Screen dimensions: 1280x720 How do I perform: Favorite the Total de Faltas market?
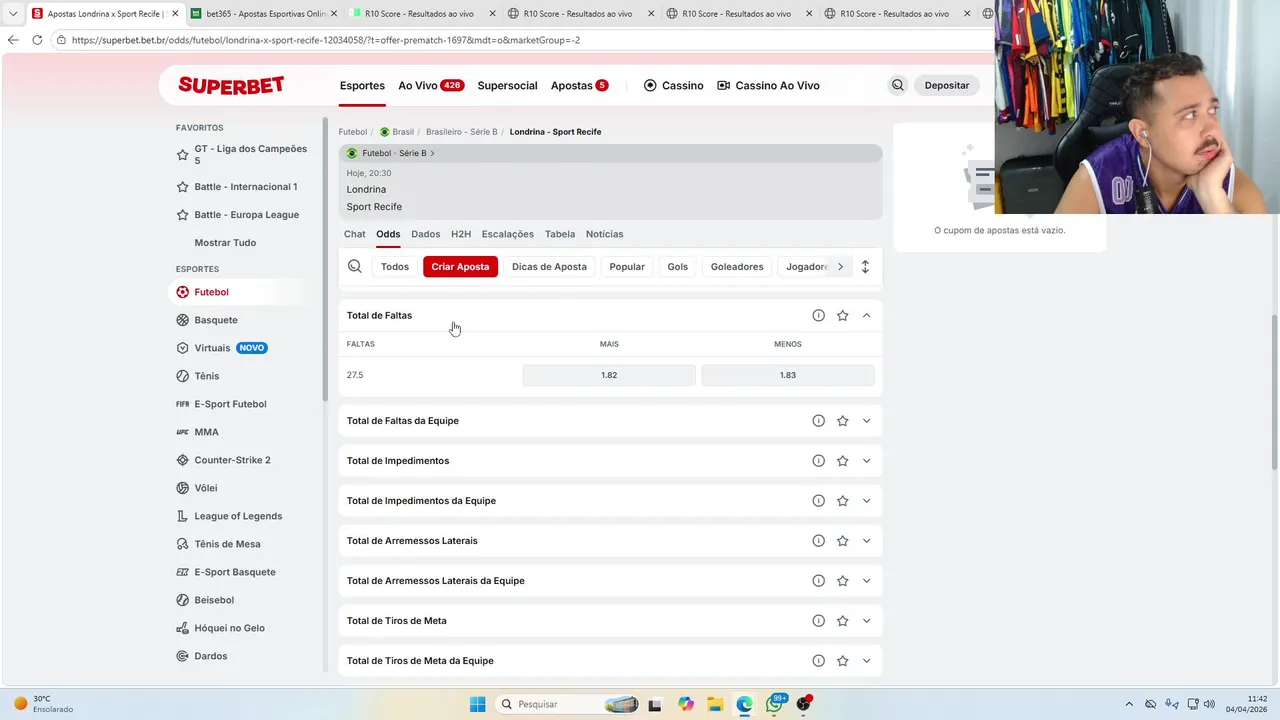[842, 315]
